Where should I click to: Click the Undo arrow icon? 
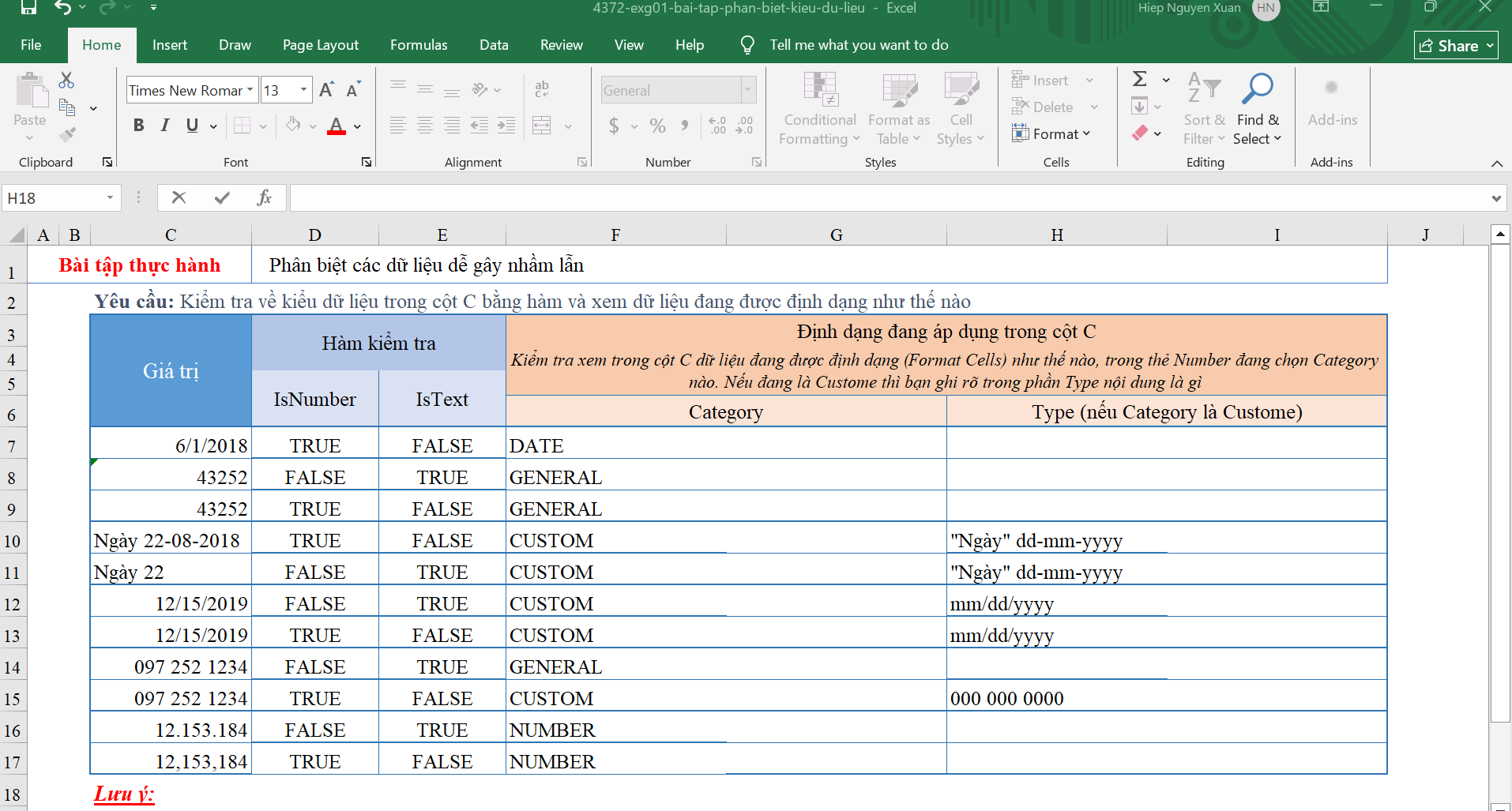tap(62, 8)
